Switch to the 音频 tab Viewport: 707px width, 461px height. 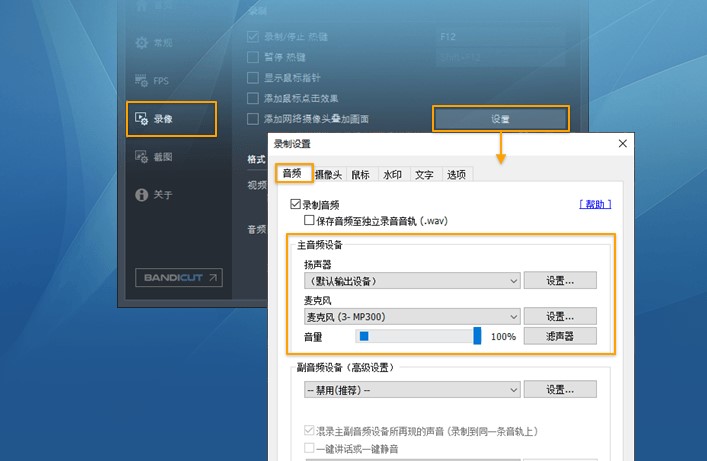(294, 173)
